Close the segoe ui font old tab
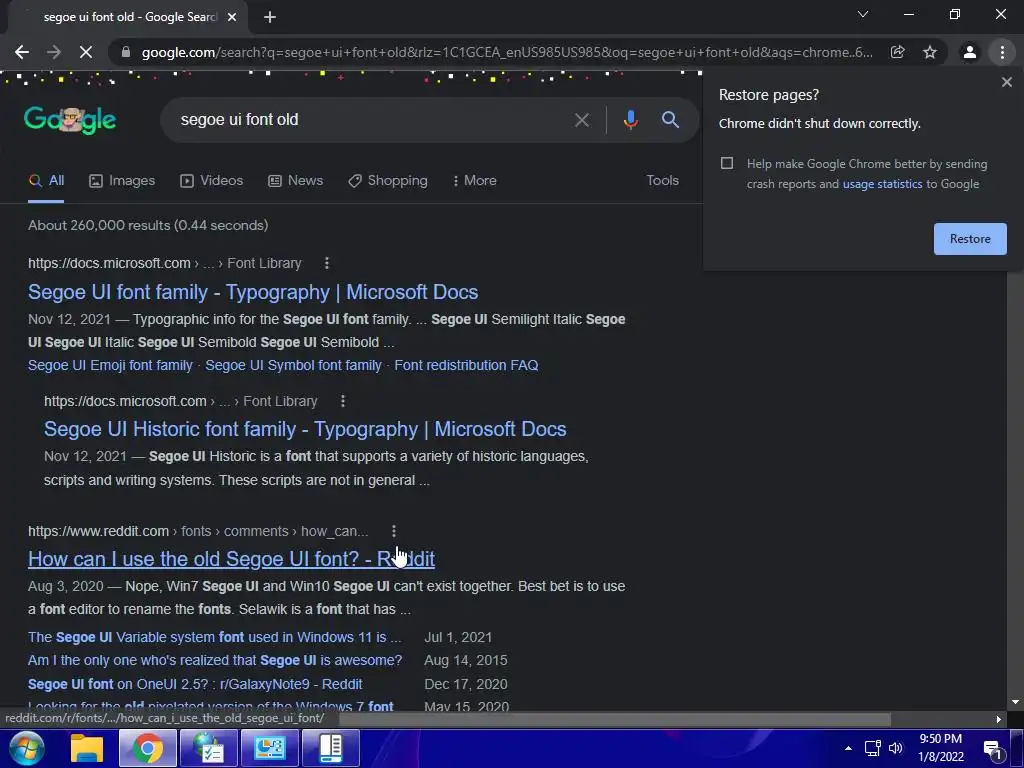Screen dimensions: 1024x768 [x=232, y=18]
